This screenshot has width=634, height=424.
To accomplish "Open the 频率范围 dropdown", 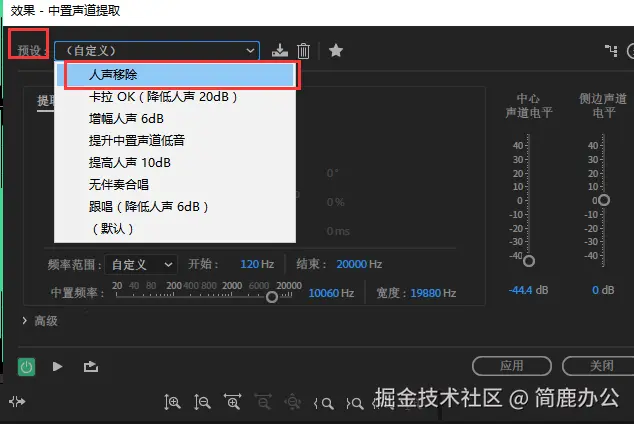I will pos(141,265).
